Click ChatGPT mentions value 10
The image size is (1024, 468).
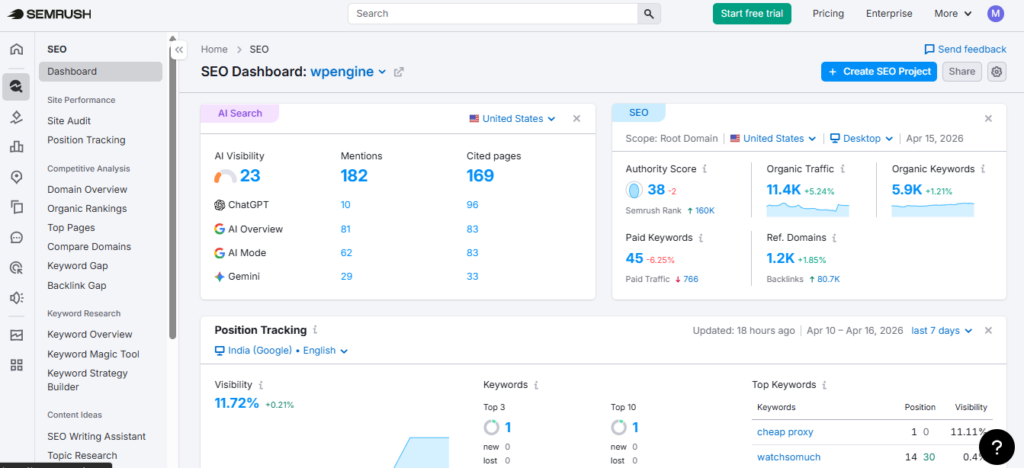pos(345,205)
